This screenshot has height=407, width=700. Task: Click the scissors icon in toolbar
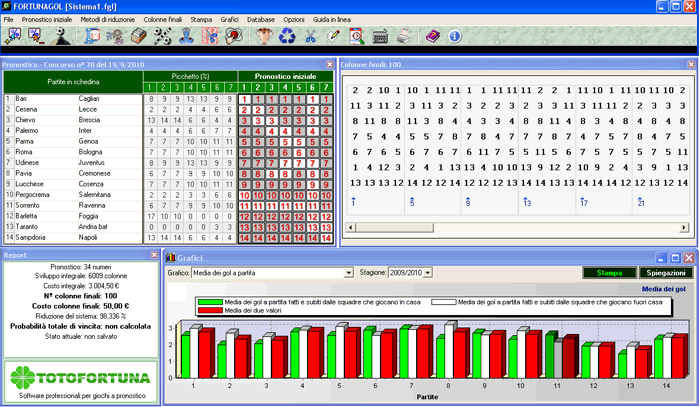click(310, 36)
